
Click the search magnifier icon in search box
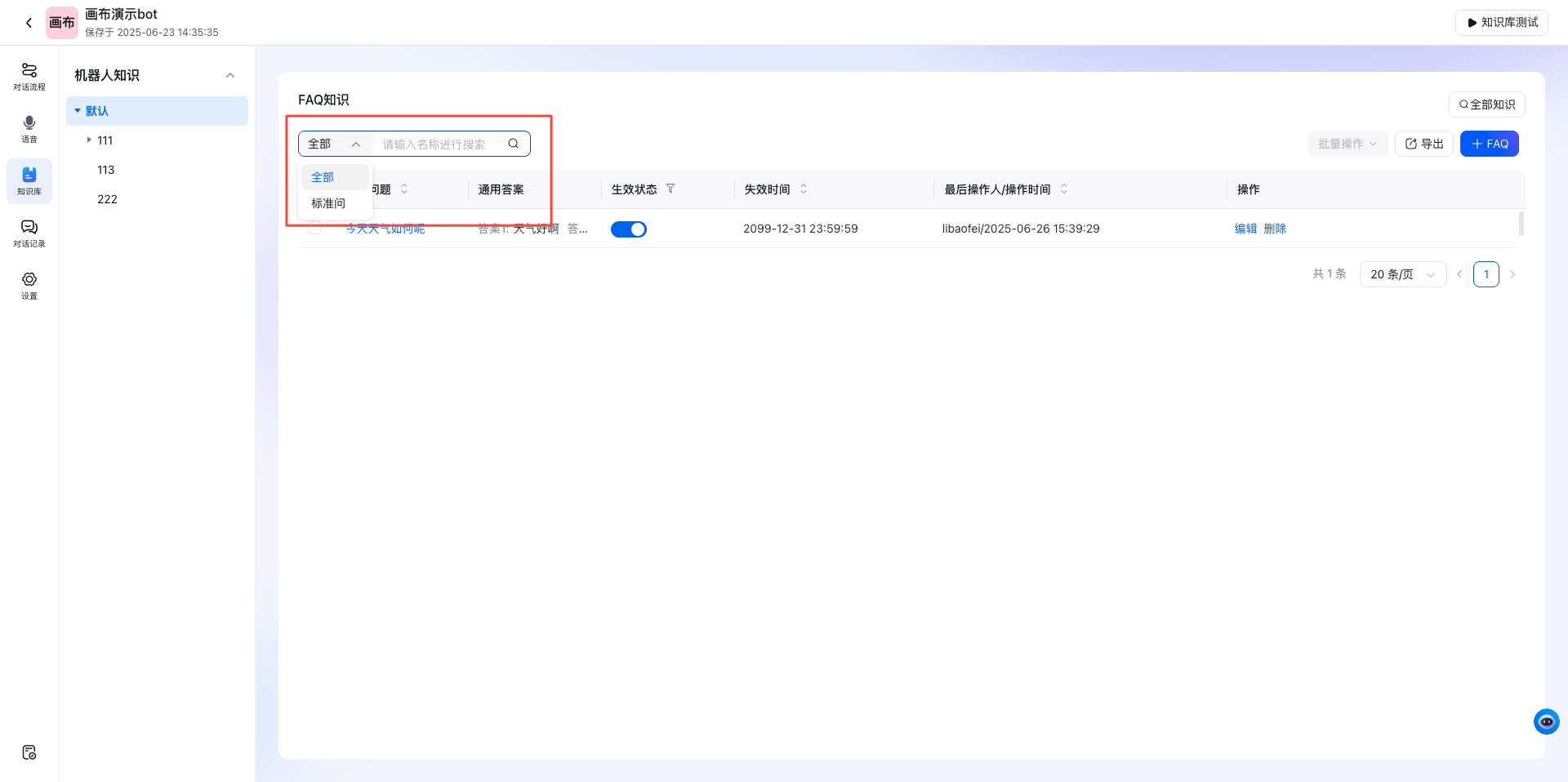[x=514, y=144]
